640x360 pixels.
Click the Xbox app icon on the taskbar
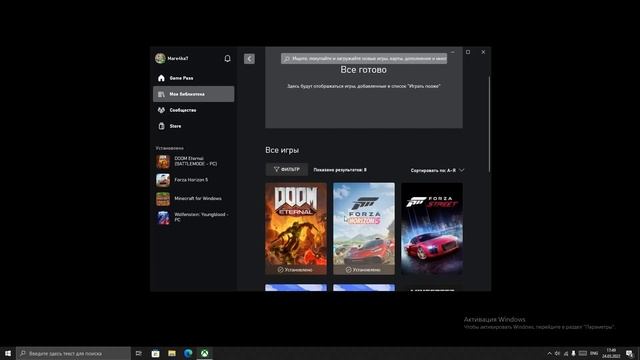coord(204,353)
